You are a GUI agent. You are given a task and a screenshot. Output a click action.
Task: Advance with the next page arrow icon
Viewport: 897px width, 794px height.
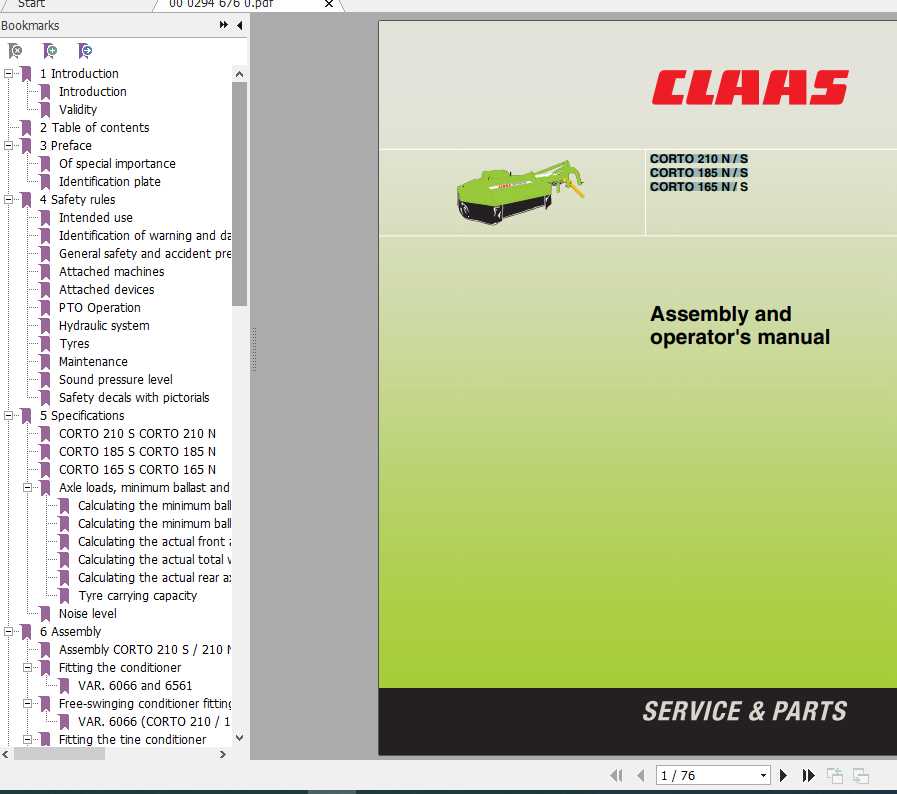pyautogui.click(x=783, y=775)
